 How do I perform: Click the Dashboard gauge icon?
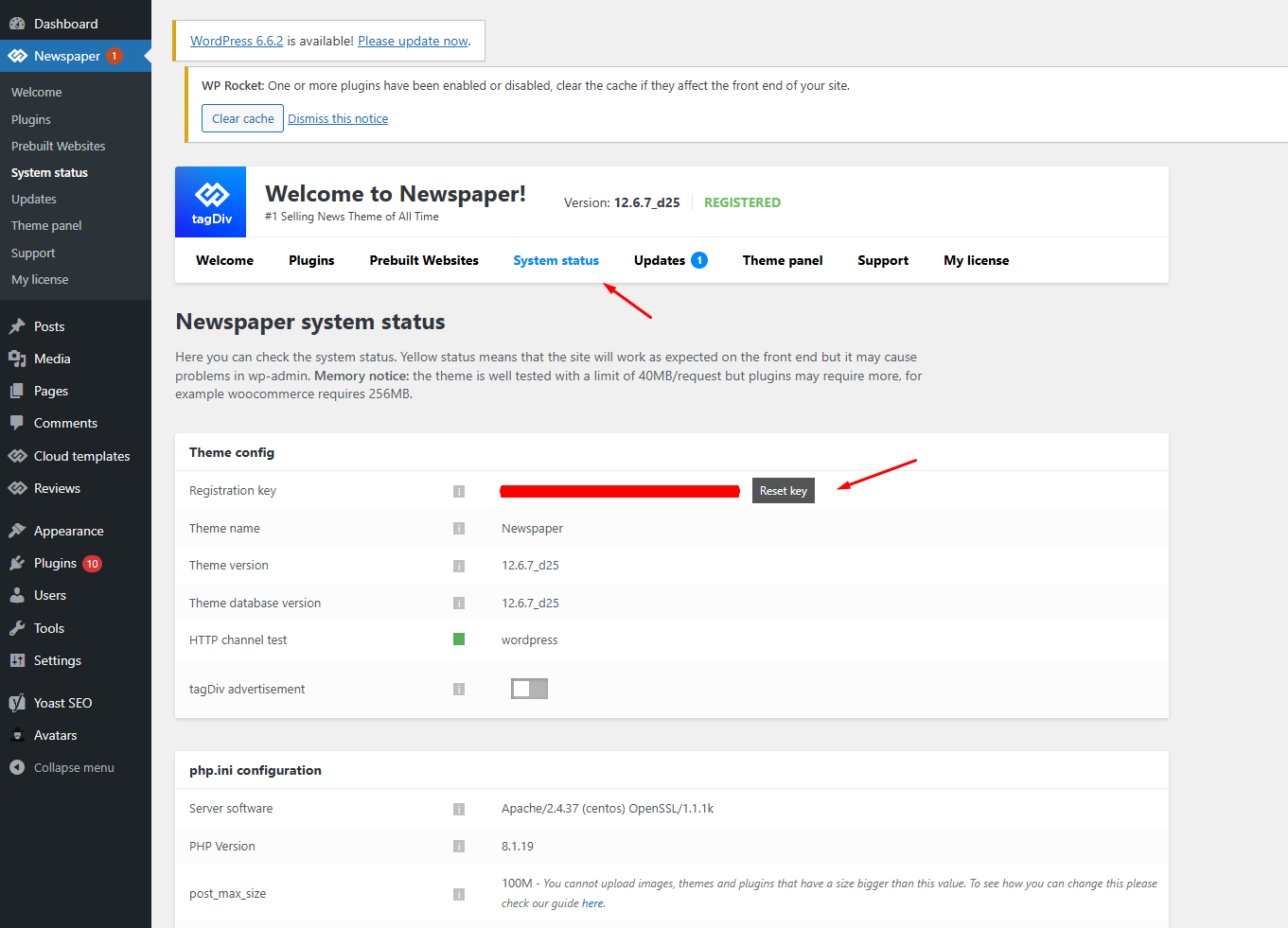(17, 24)
